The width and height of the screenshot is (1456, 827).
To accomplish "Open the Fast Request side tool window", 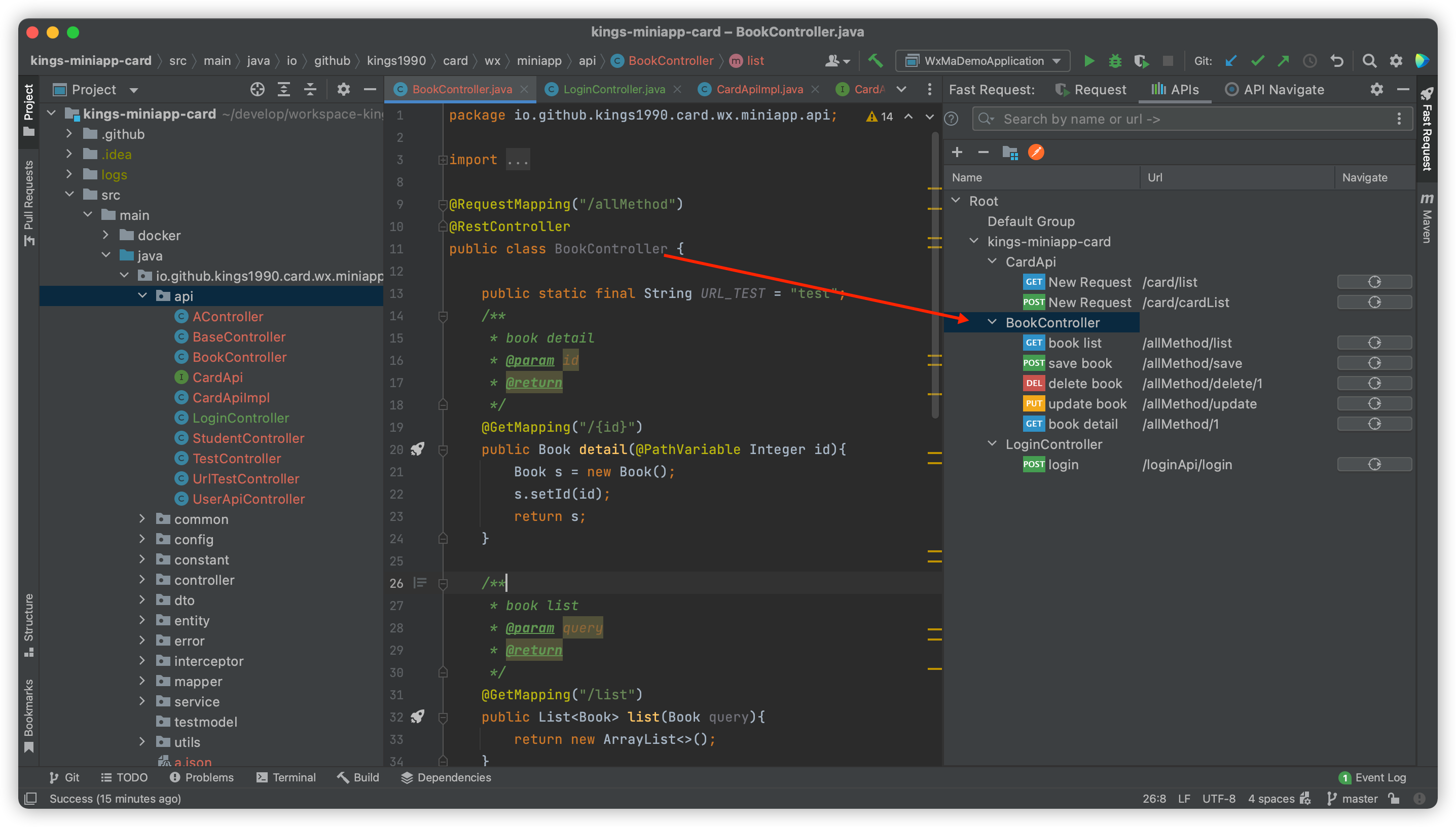I will (x=1427, y=131).
